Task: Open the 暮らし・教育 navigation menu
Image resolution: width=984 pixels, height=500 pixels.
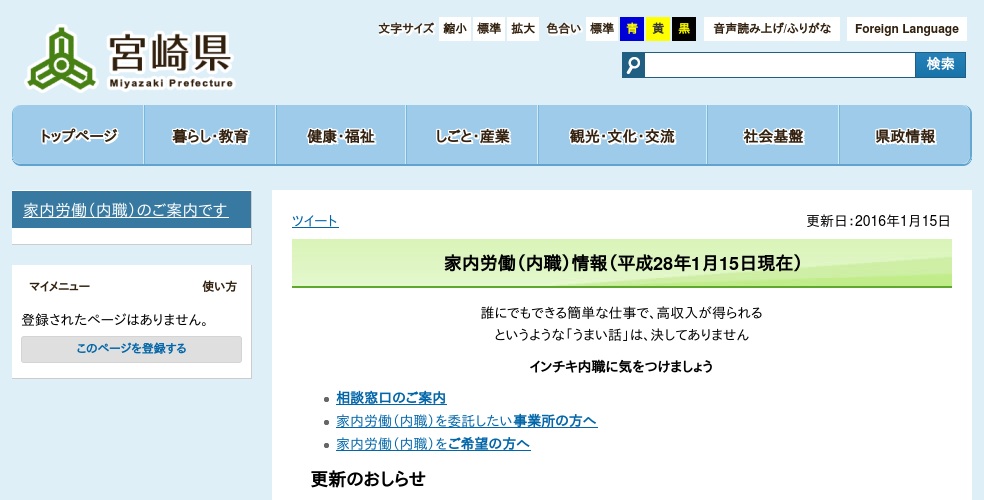Action: click(x=210, y=136)
